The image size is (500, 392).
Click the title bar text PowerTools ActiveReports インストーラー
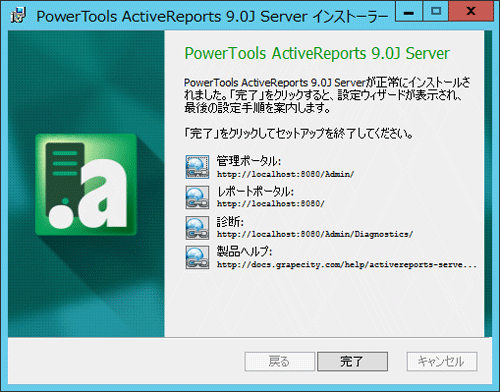tap(212, 16)
